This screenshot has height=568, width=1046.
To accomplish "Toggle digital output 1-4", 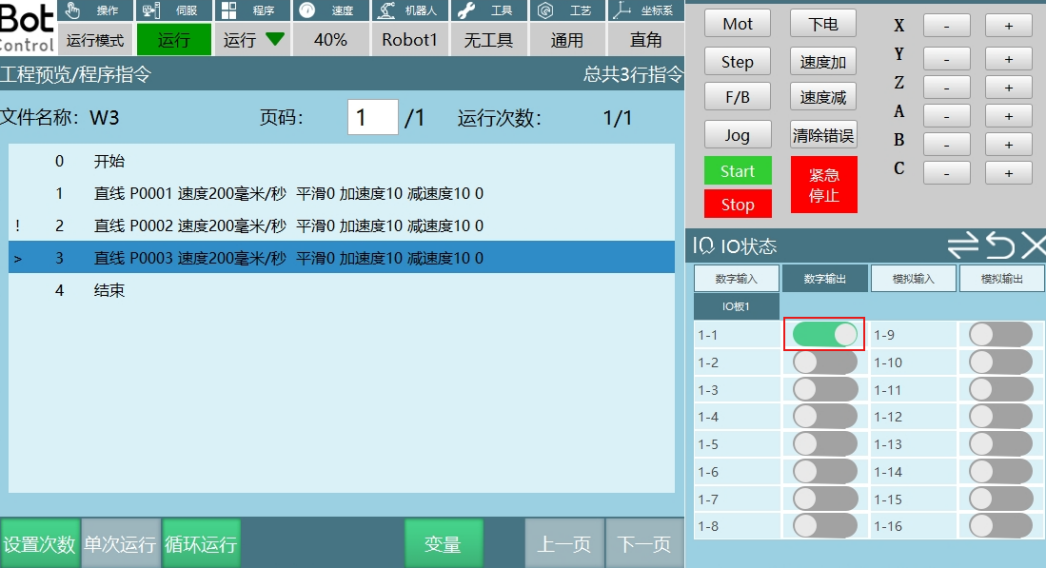I will pyautogui.click(x=825, y=416).
